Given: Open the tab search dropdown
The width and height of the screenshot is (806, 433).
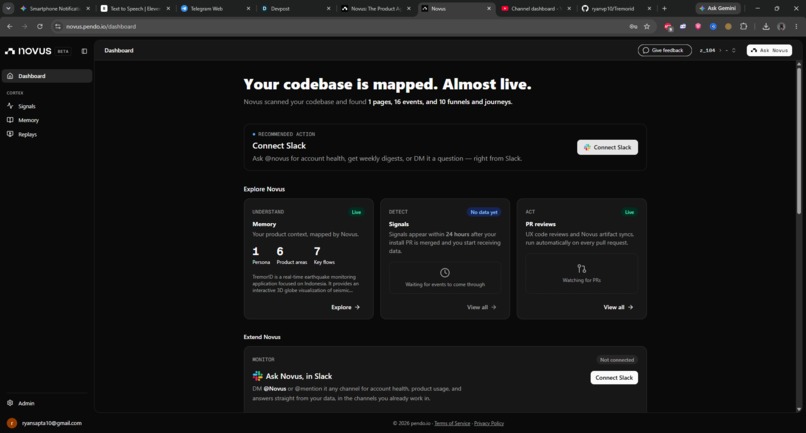Looking at the screenshot, I should pyautogui.click(x=8, y=9).
